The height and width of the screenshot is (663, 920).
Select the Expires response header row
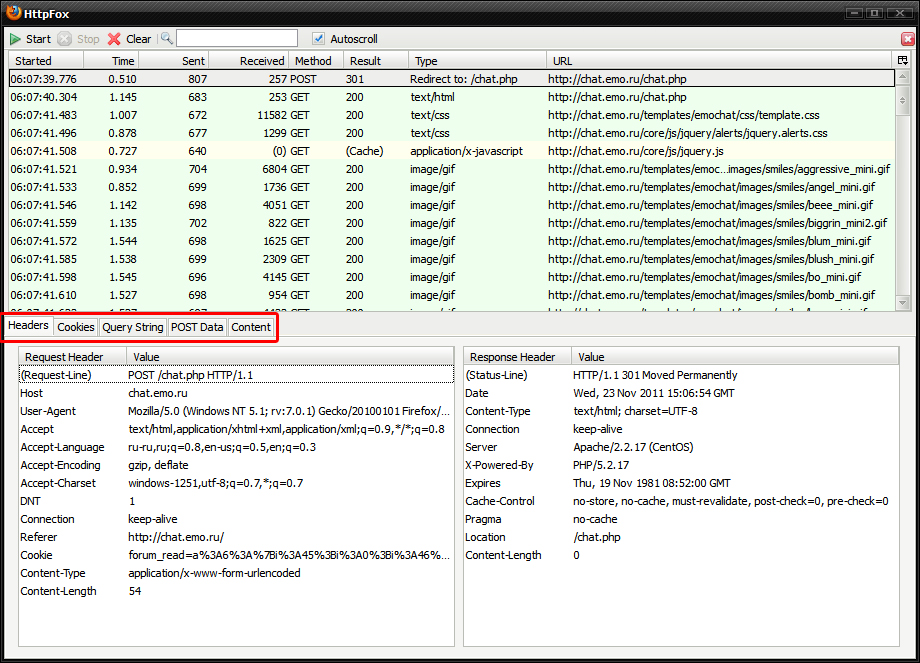point(681,483)
